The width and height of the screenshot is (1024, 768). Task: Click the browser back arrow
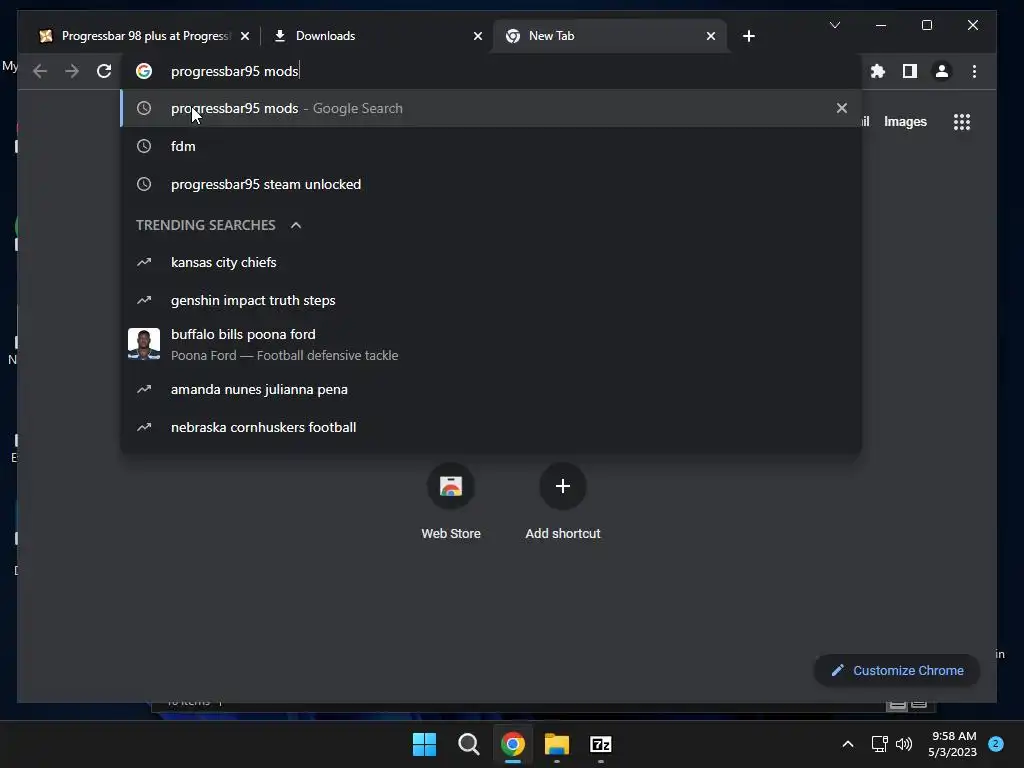click(40, 71)
